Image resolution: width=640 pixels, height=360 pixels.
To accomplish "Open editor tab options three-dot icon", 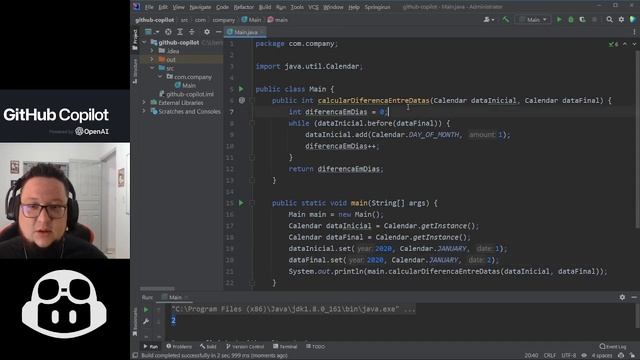I will pos(634,32).
